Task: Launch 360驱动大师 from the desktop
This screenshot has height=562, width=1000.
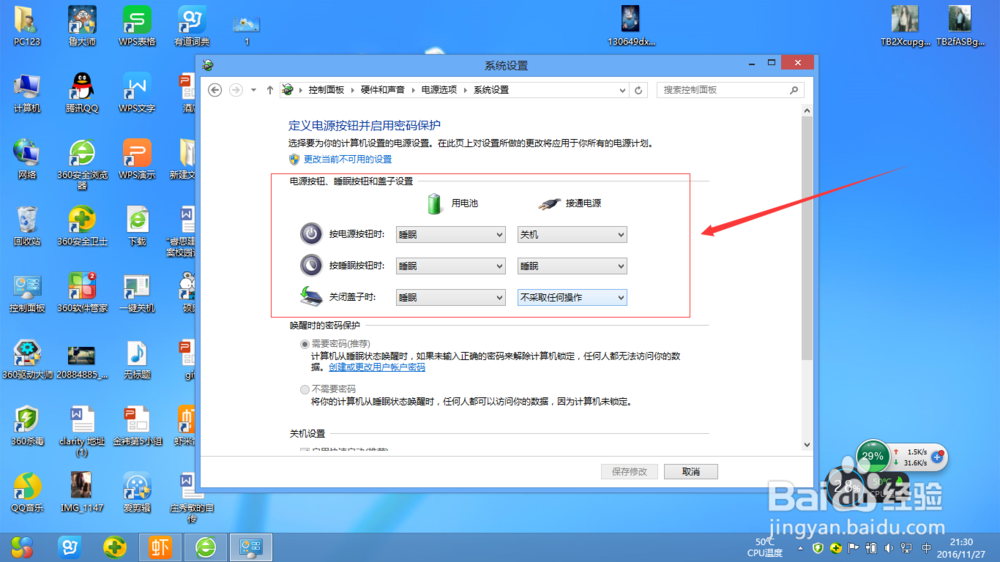Action: pyautogui.click(x=26, y=360)
